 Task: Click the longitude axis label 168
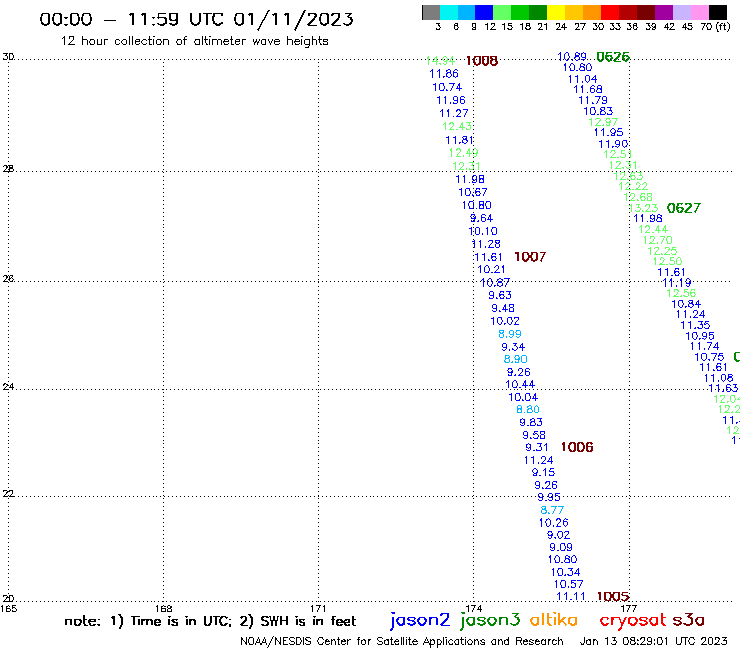tap(164, 609)
